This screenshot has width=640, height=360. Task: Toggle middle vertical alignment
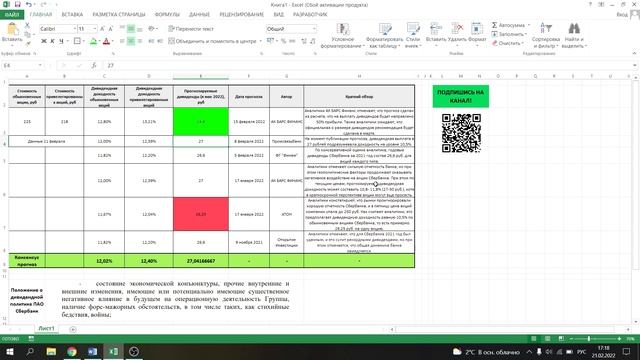[x=131, y=29]
